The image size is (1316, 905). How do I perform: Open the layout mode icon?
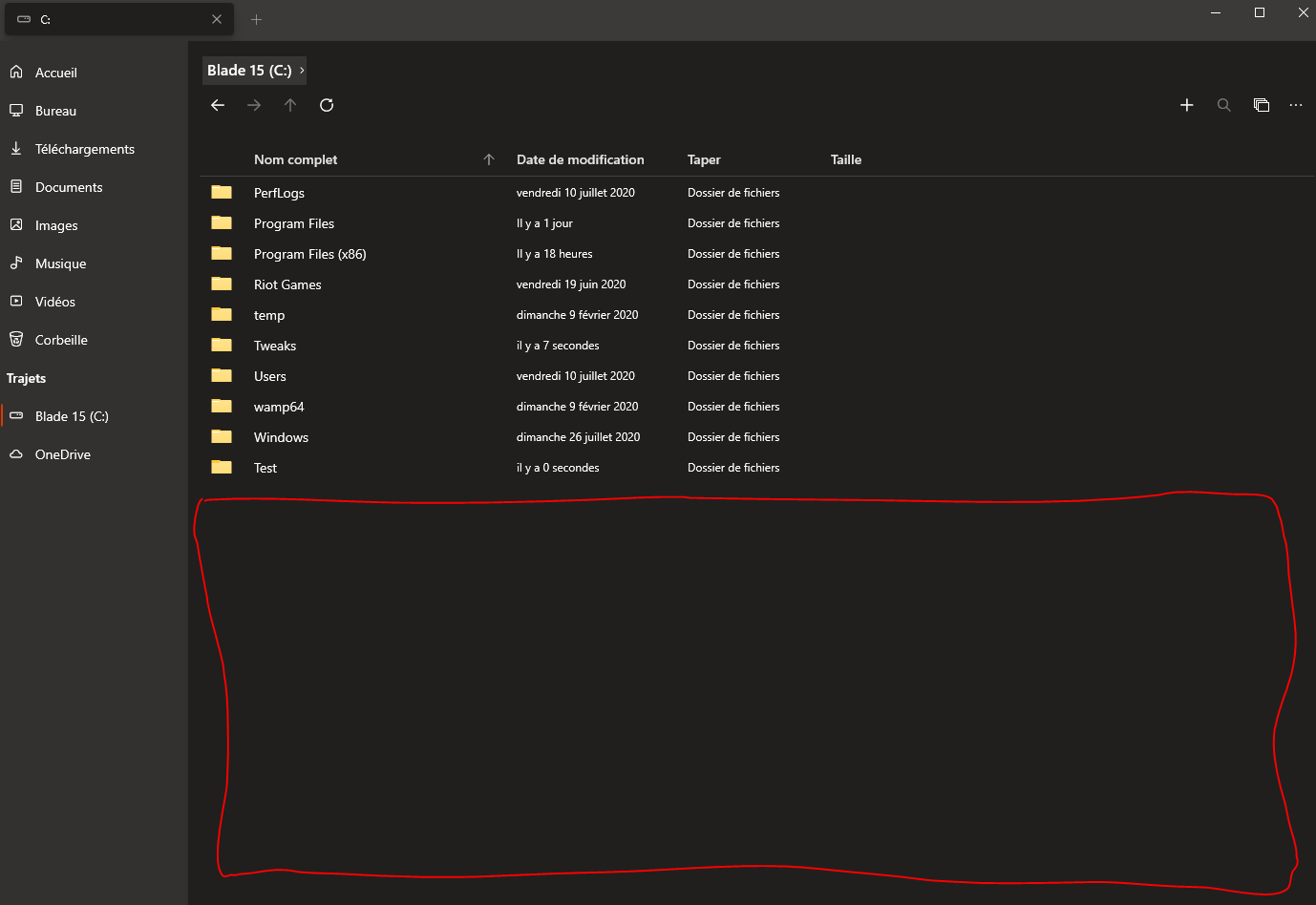pyautogui.click(x=1261, y=105)
